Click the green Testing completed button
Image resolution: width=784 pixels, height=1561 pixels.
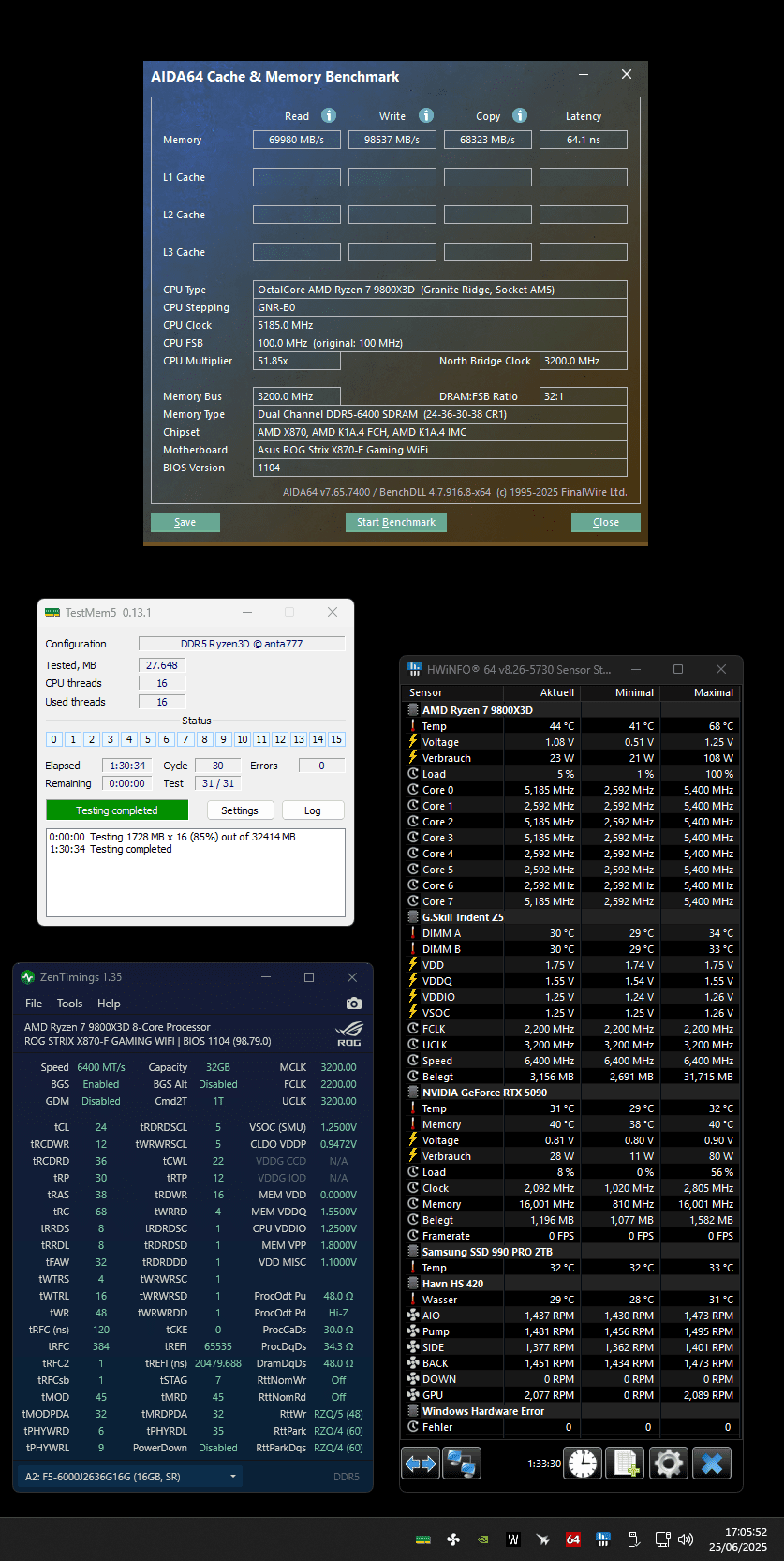[x=117, y=810]
